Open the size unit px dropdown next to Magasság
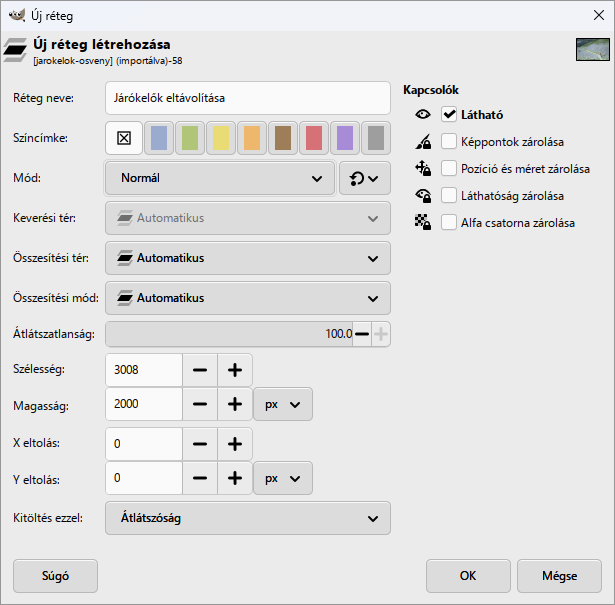The image size is (615, 605). [283, 404]
